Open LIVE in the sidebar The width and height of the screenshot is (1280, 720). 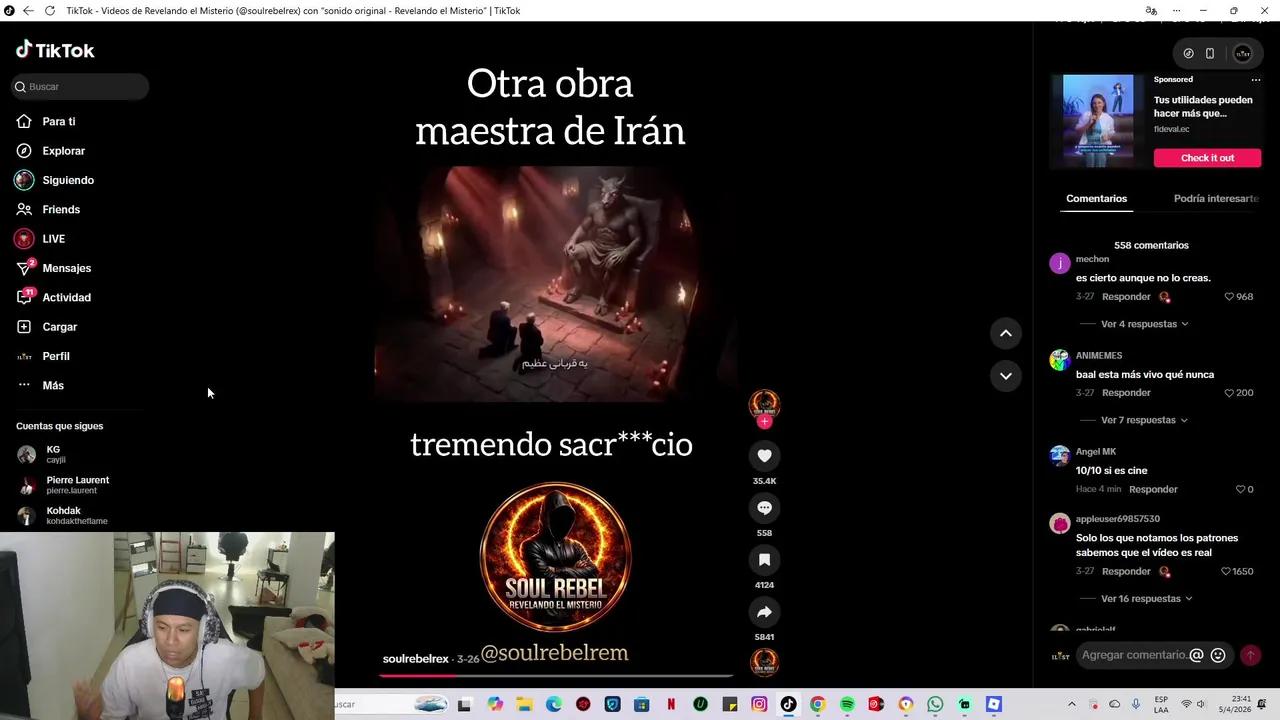click(41, 239)
